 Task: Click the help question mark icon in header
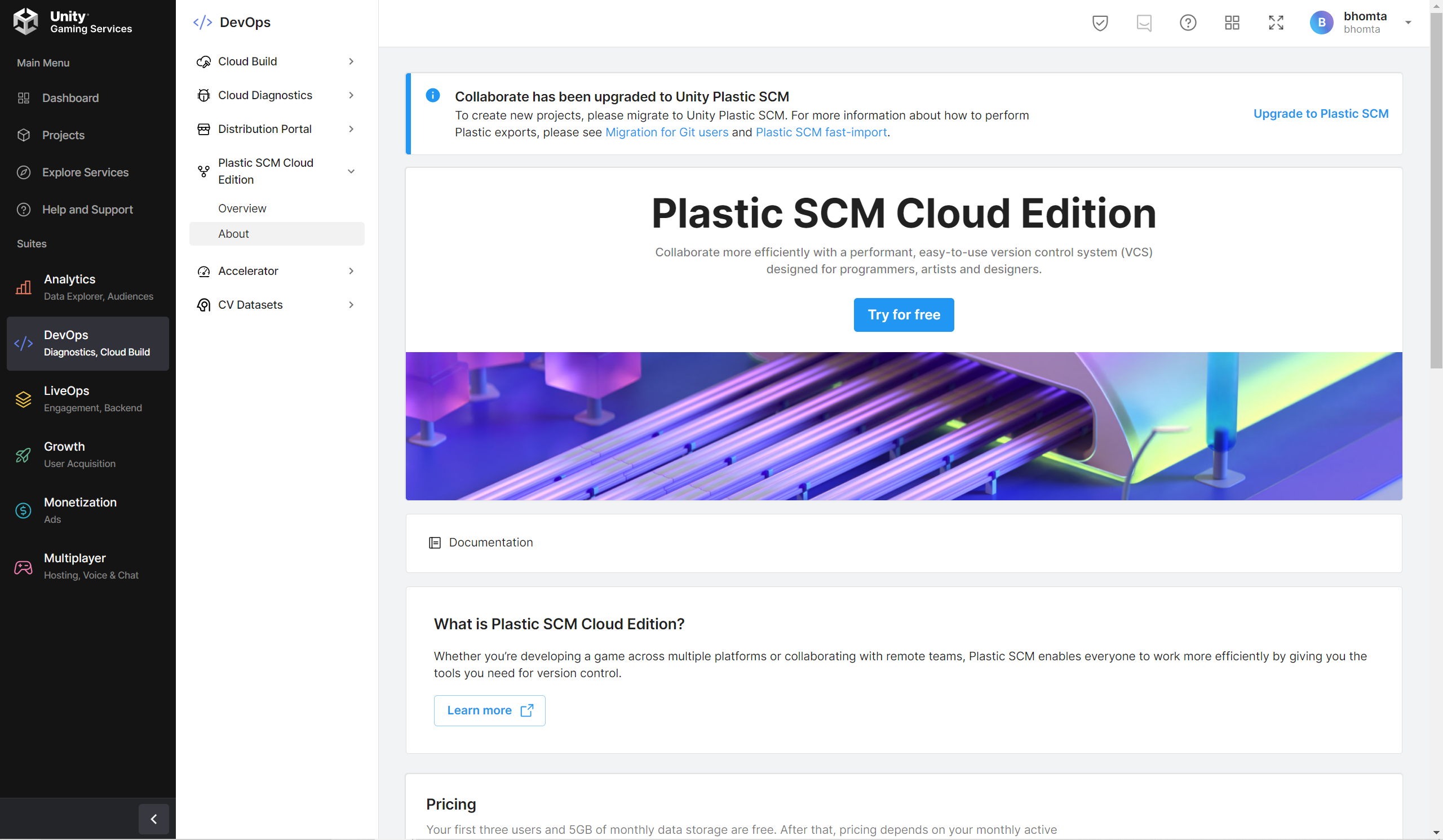1188,23
